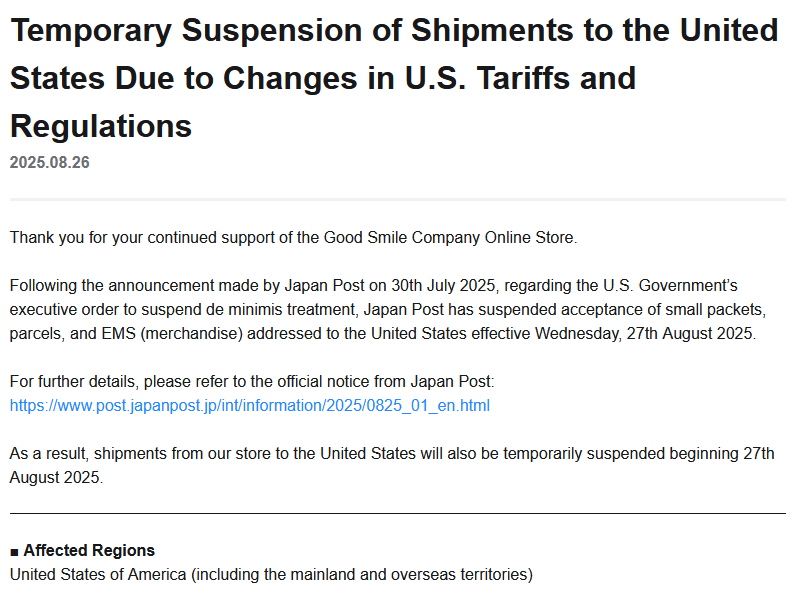Click the 'United States of America' affected region line
Viewport: 796px width, 610px height.
271,574
